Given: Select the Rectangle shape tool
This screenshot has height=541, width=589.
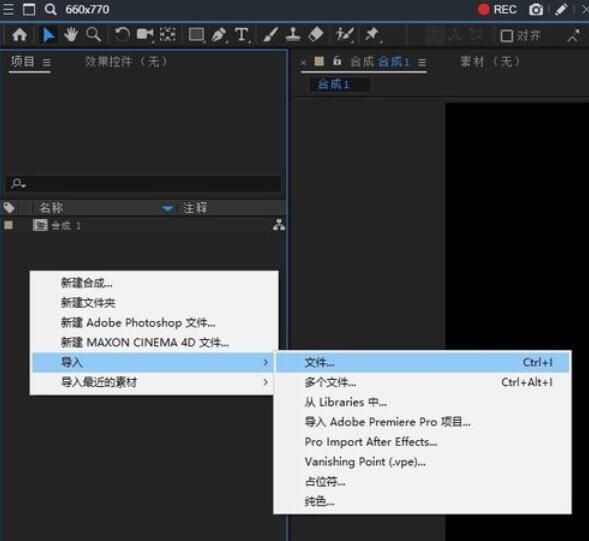Looking at the screenshot, I should [196, 35].
